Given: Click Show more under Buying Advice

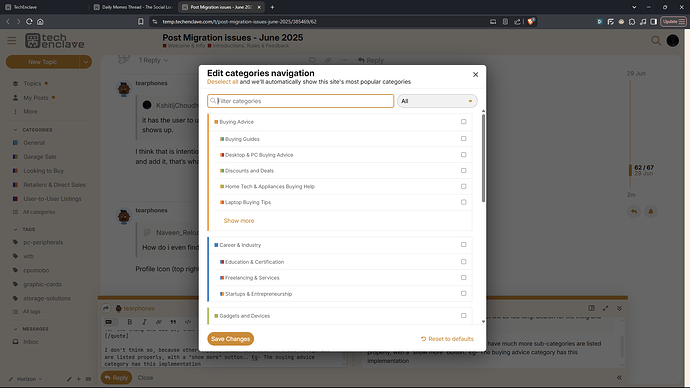Looking at the screenshot, I should tap(239, 221).
